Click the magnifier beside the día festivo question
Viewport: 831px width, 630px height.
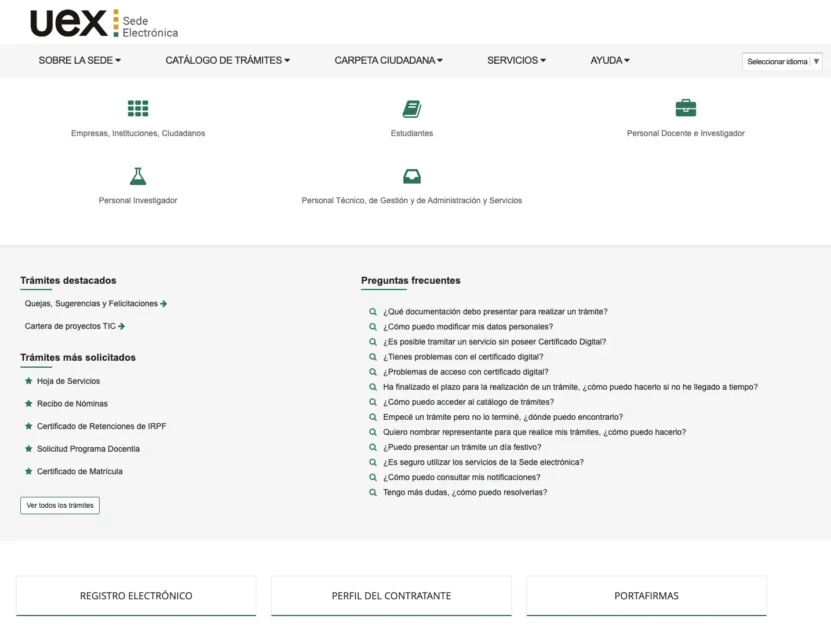[373, 447]
